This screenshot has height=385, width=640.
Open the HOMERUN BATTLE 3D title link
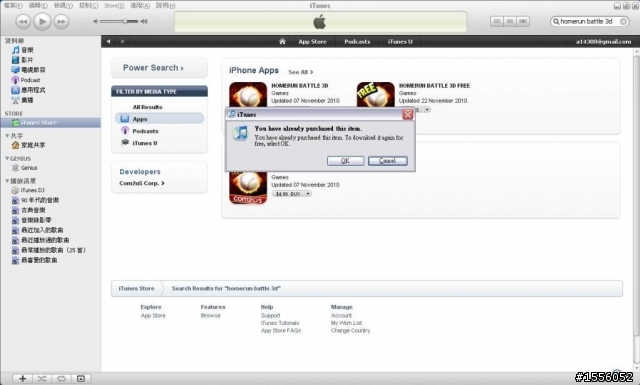coord(300,86)
